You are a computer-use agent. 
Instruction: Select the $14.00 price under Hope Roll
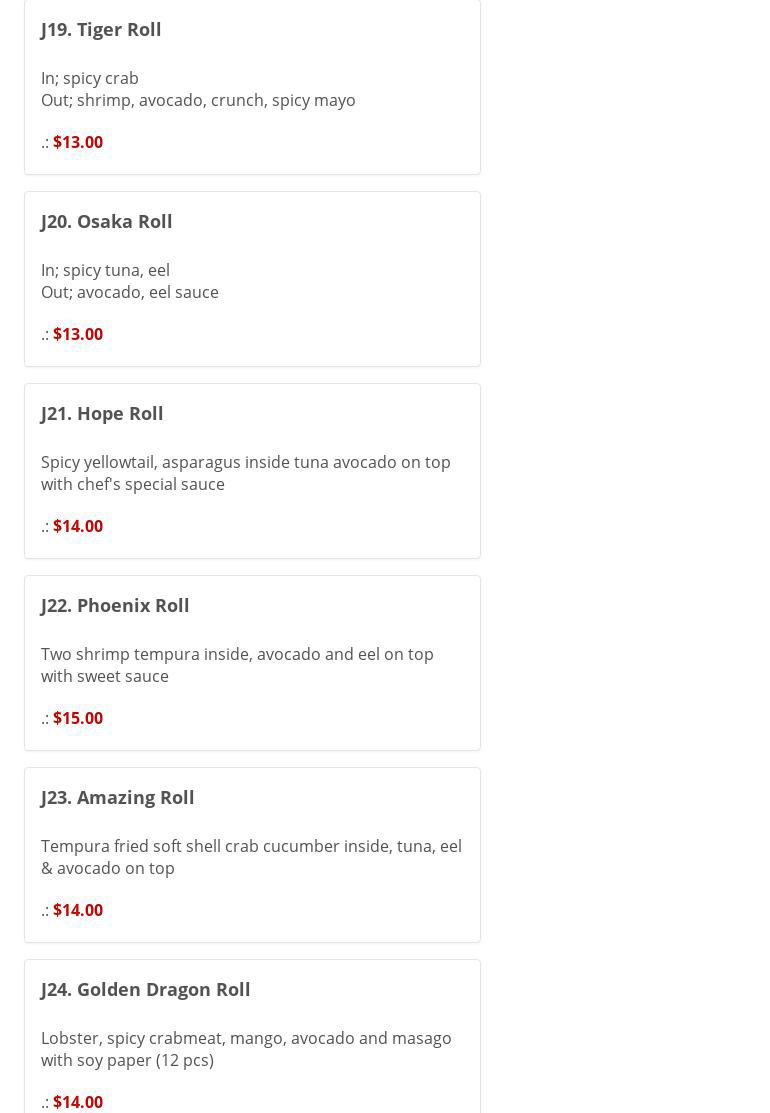pyautogui.click(x=78, y=526)
